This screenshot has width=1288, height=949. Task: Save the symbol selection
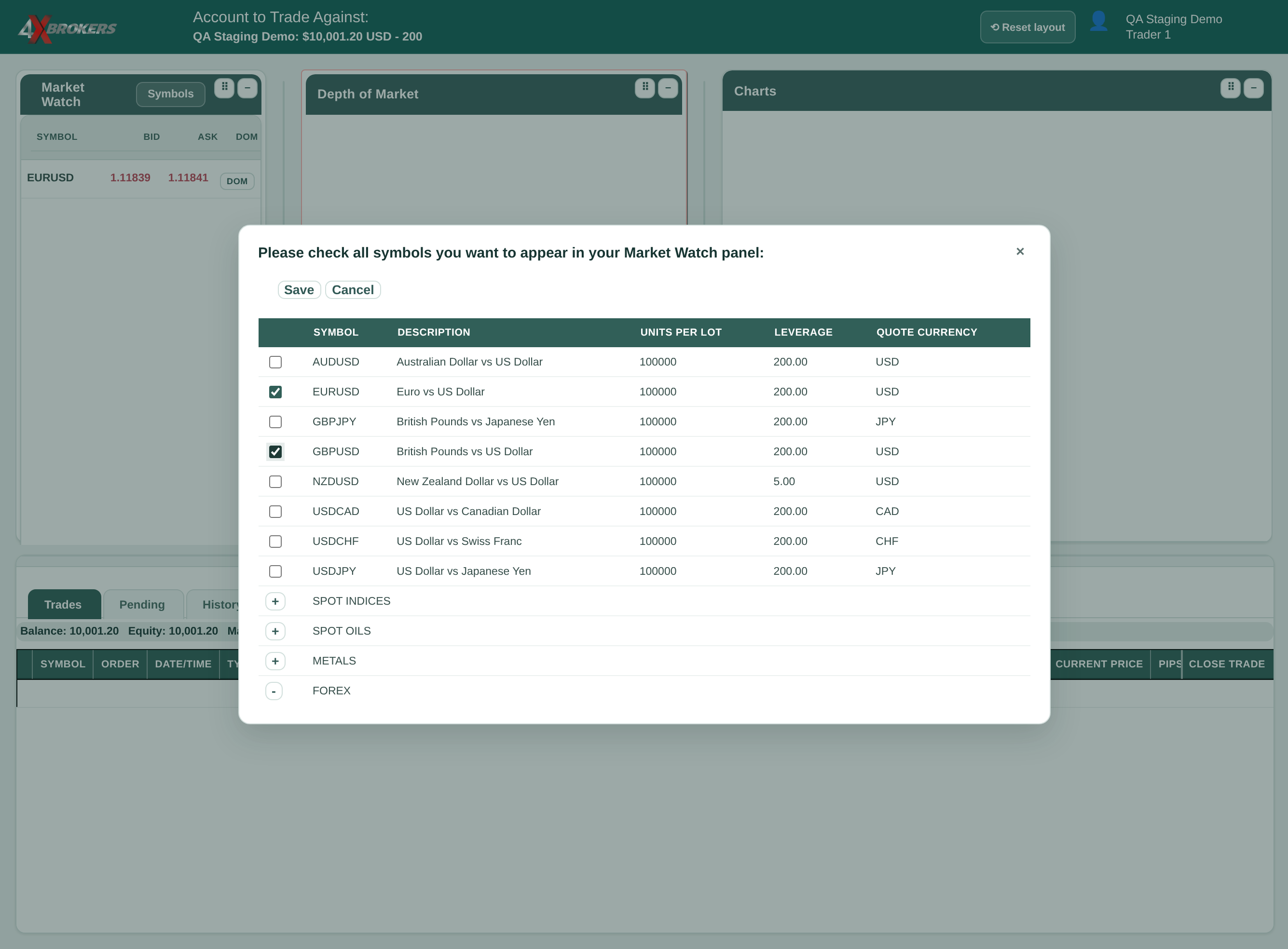point(299,290)
